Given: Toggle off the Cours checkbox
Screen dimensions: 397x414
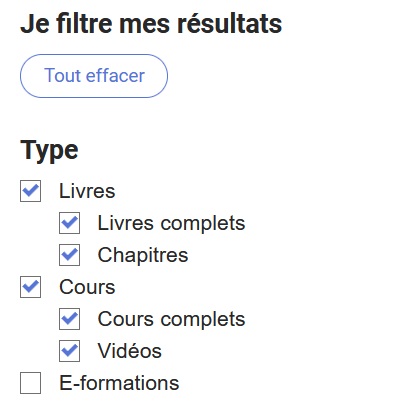Looking at the screenshot, I should (x=30, y=287).
